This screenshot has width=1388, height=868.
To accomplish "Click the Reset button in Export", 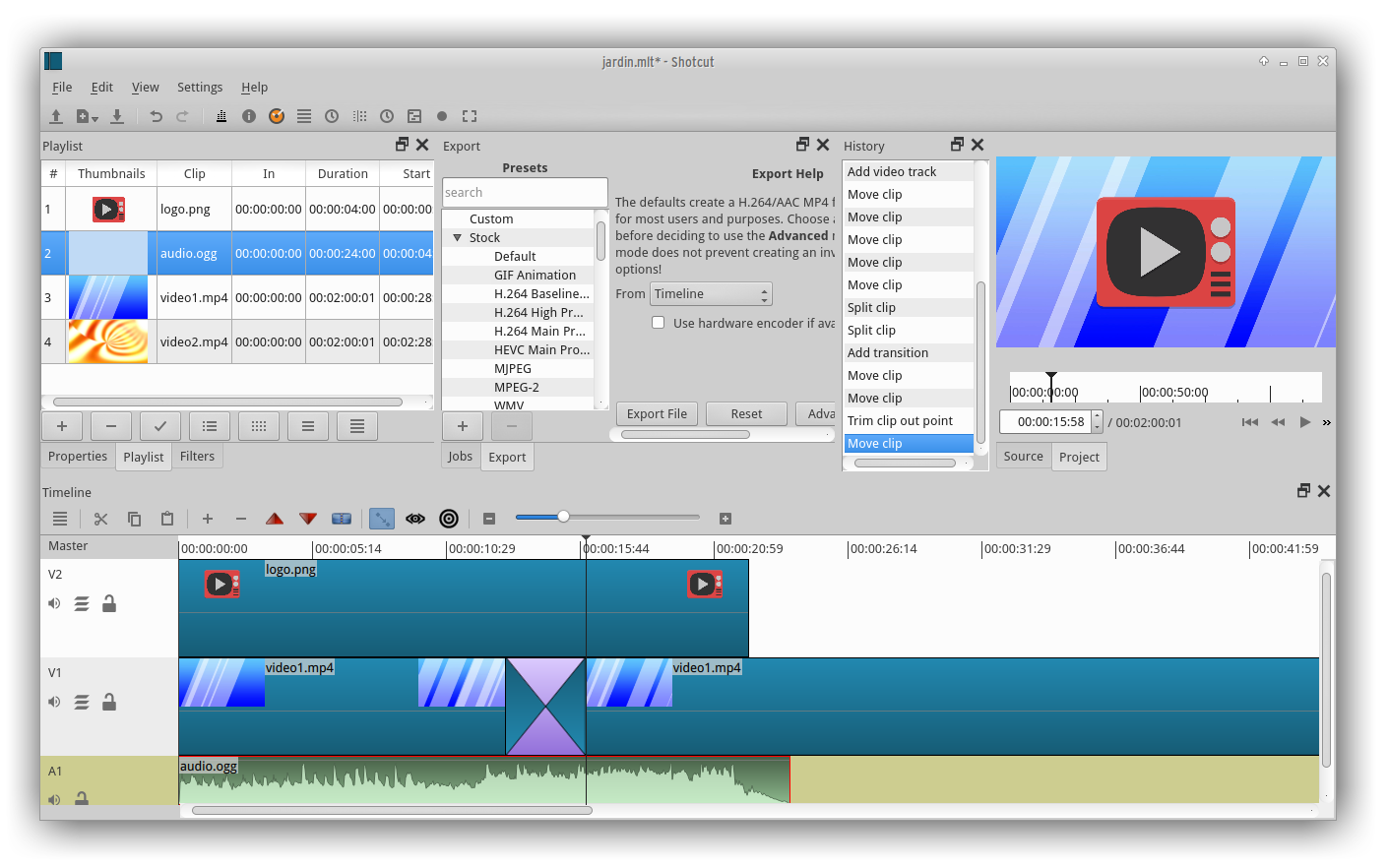I will click(x=746, y=414).
